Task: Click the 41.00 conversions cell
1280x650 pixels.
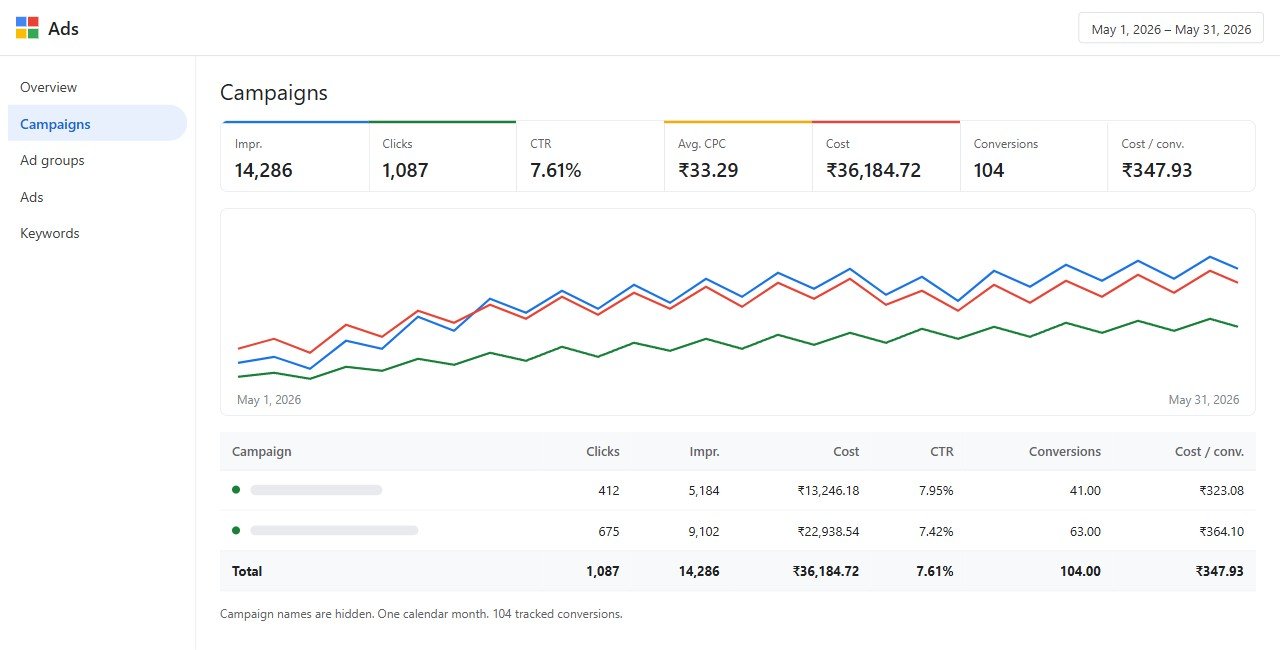Action: point(1085,491)
